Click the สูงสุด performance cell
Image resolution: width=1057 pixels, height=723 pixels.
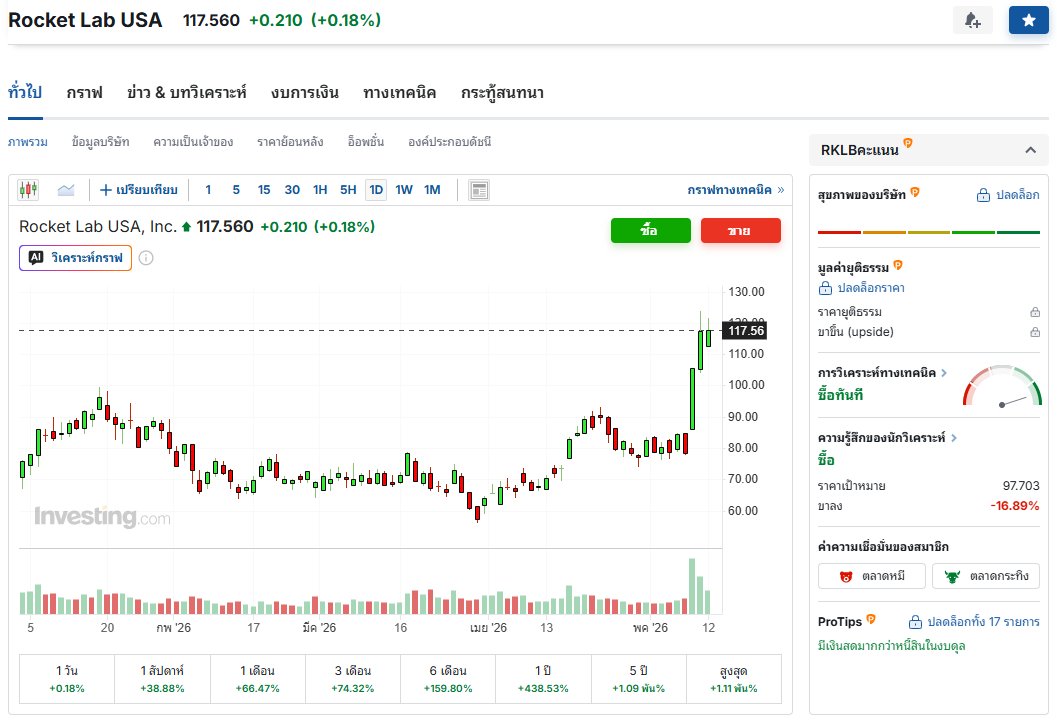click(x=734, y=679)
